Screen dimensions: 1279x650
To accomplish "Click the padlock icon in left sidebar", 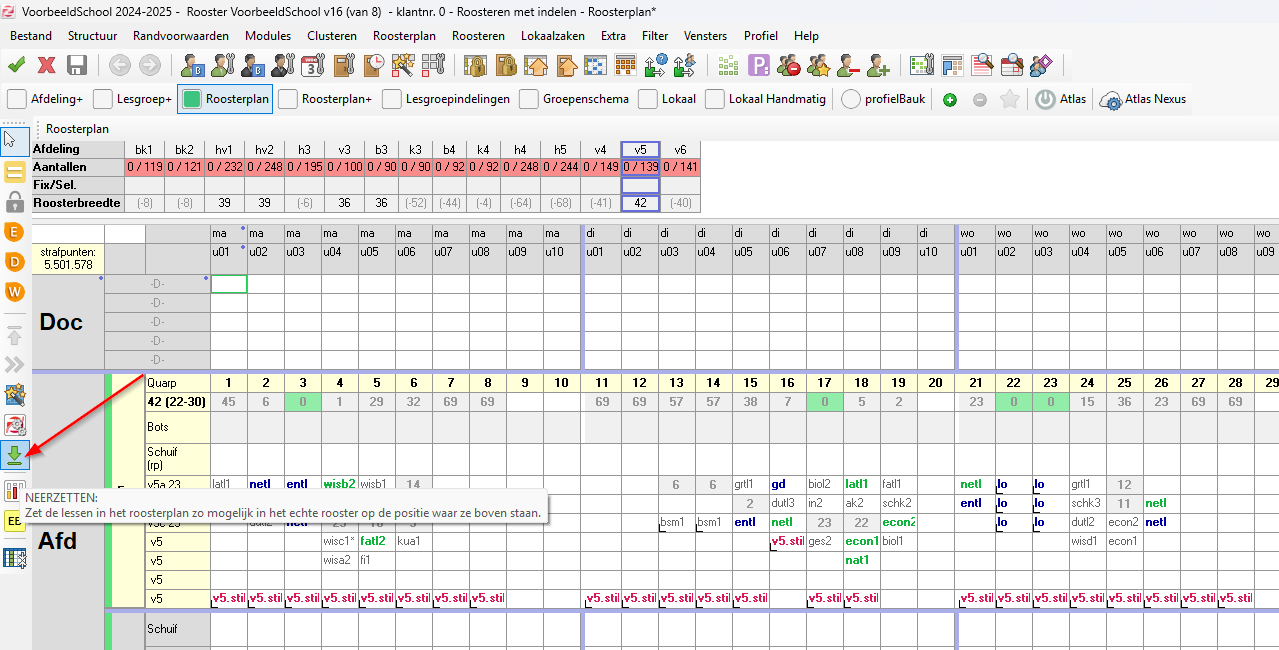I will pyautogui.click(x=15, y=201).
